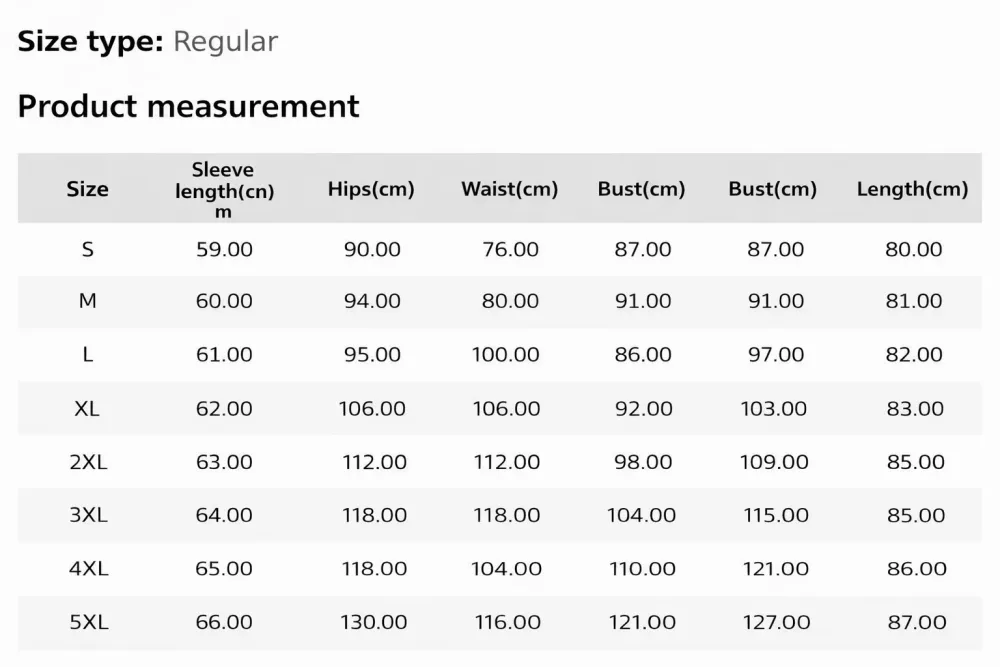The image size is (1000, 667).
Task: Click the Regular size type text
Action: [225, 41]
